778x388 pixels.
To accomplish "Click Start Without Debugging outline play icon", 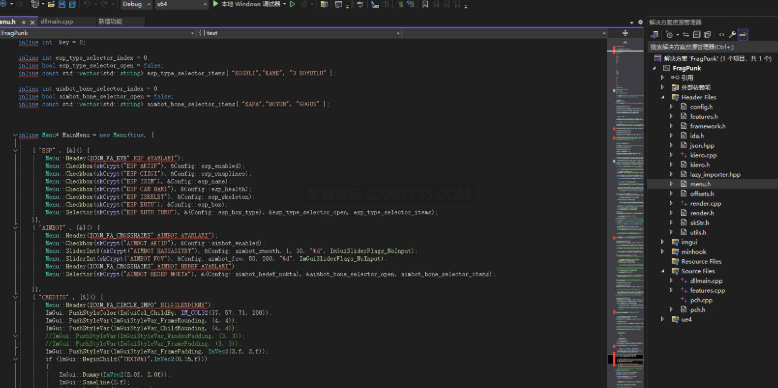I will point(293,4).
